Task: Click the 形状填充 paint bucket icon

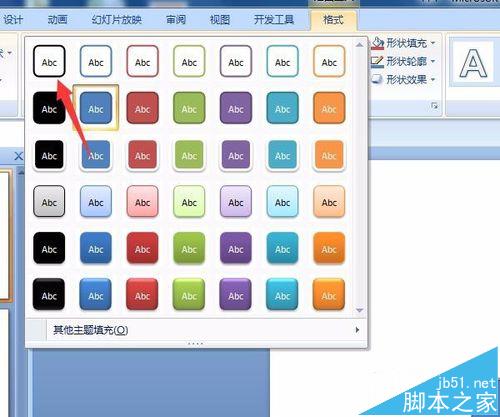Action: click(x=378, y=43)
